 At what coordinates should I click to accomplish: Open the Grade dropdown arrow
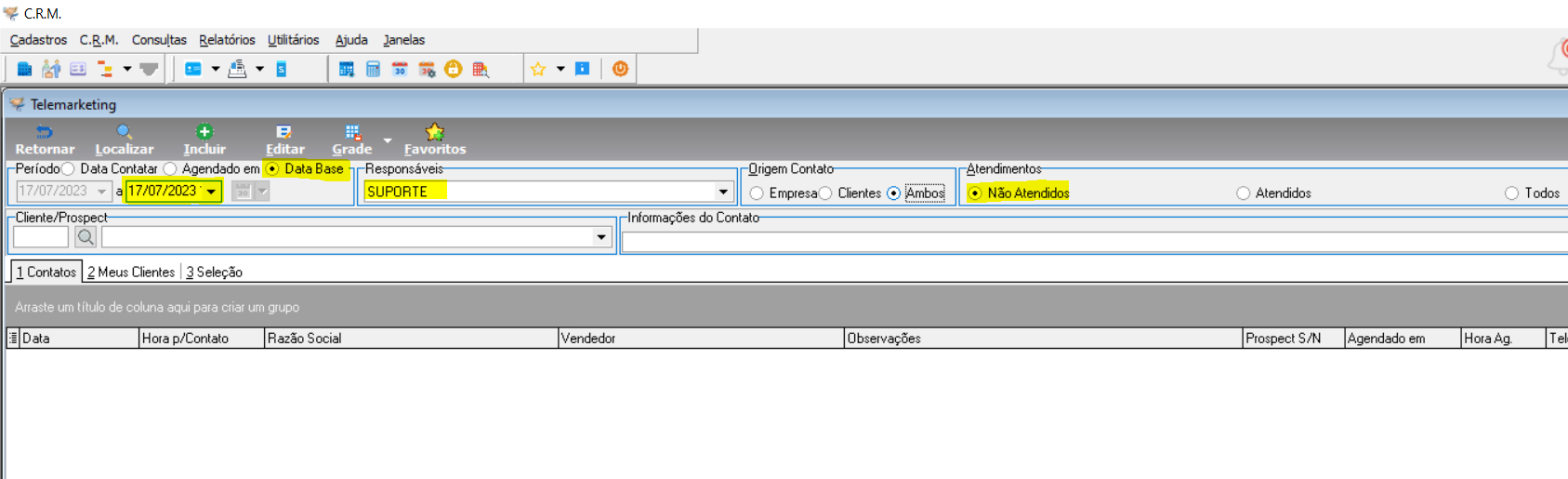coord(388,140)
